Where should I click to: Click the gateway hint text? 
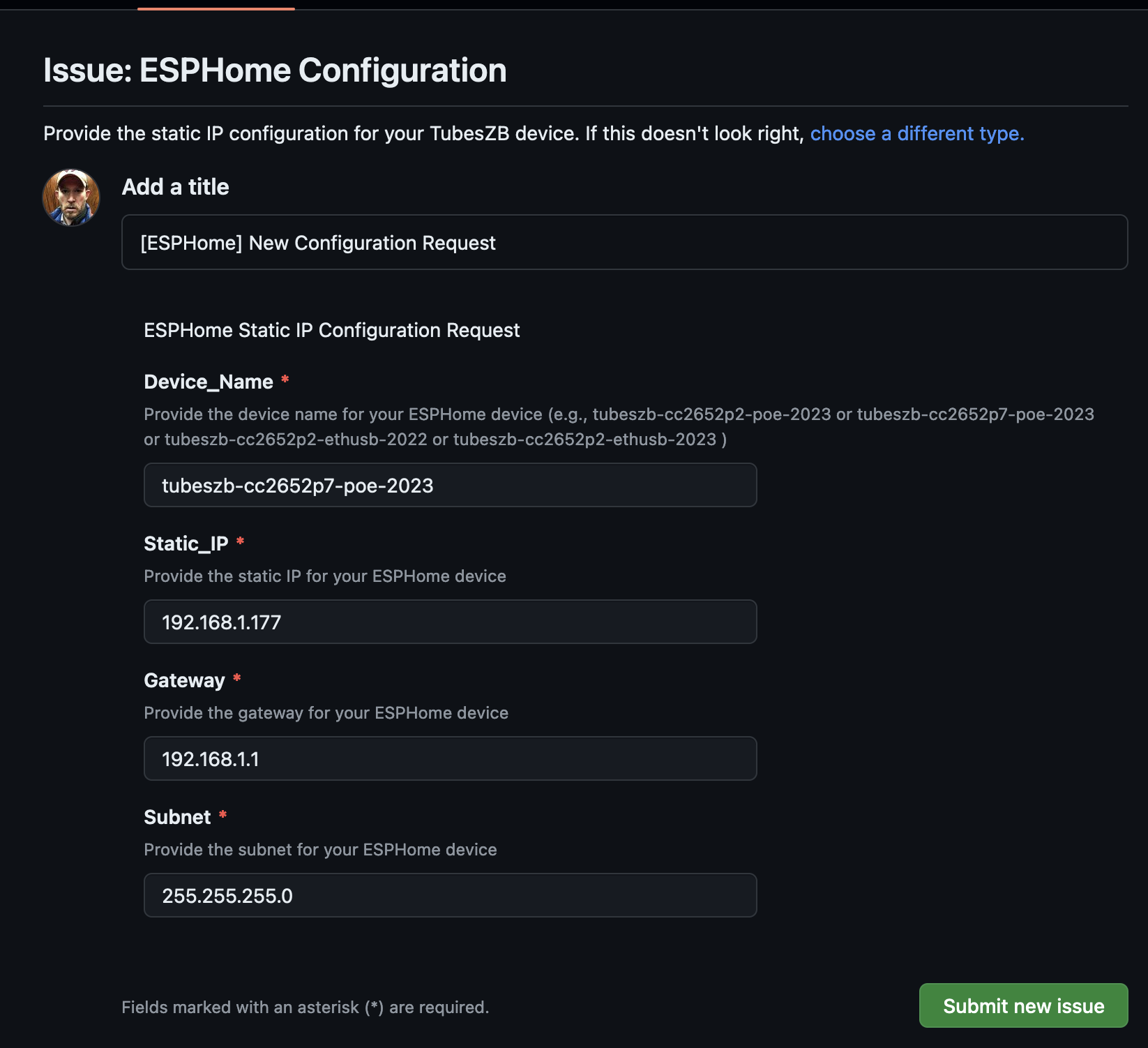click(x=326, y=713)
